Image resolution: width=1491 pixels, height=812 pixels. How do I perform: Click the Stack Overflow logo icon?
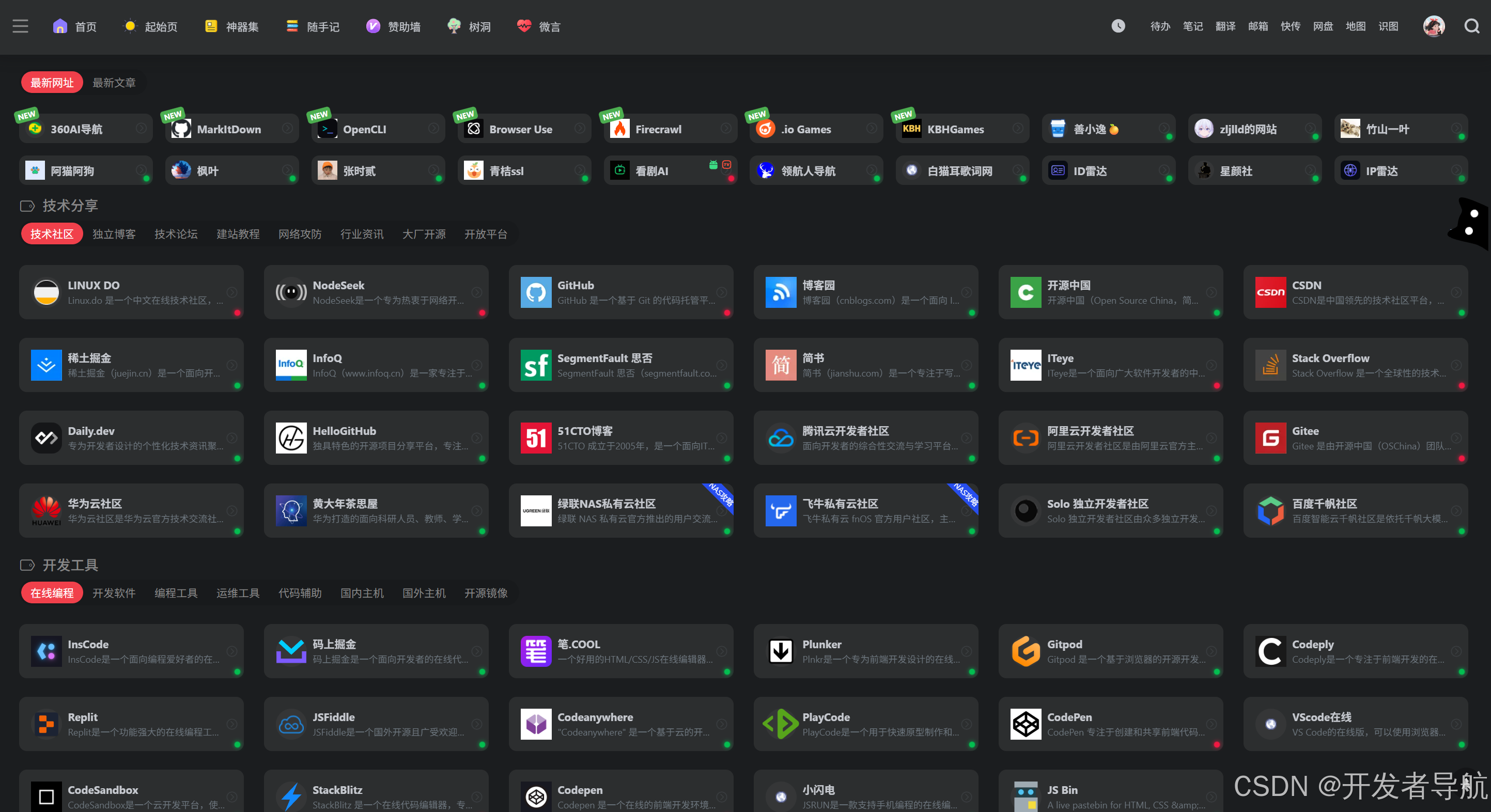[1270, 365]
